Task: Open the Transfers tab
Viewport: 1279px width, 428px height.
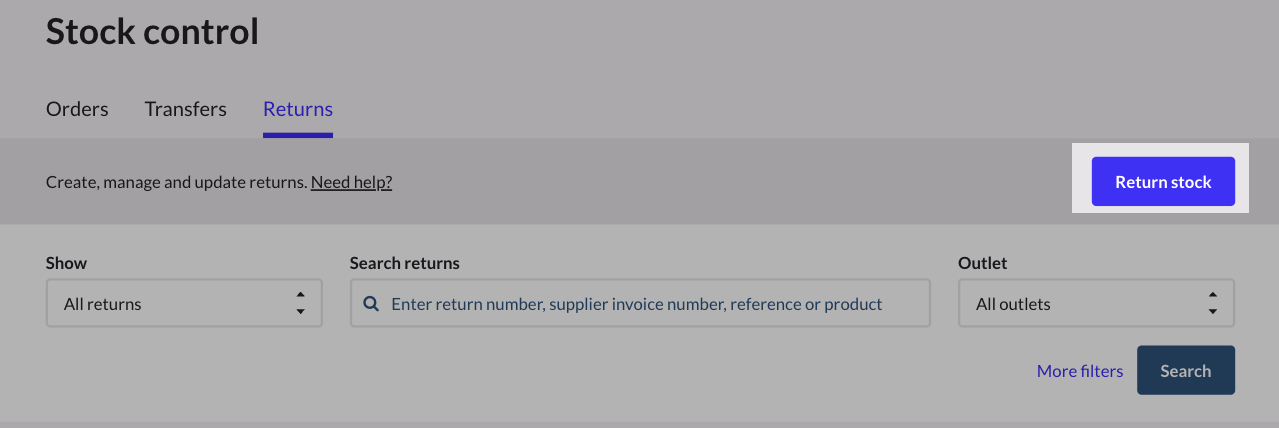Action: coord(185,109)
